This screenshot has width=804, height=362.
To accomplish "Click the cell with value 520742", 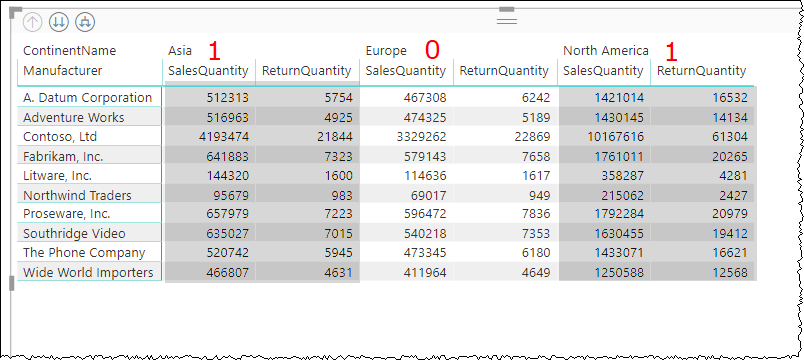I will (228, 252).
